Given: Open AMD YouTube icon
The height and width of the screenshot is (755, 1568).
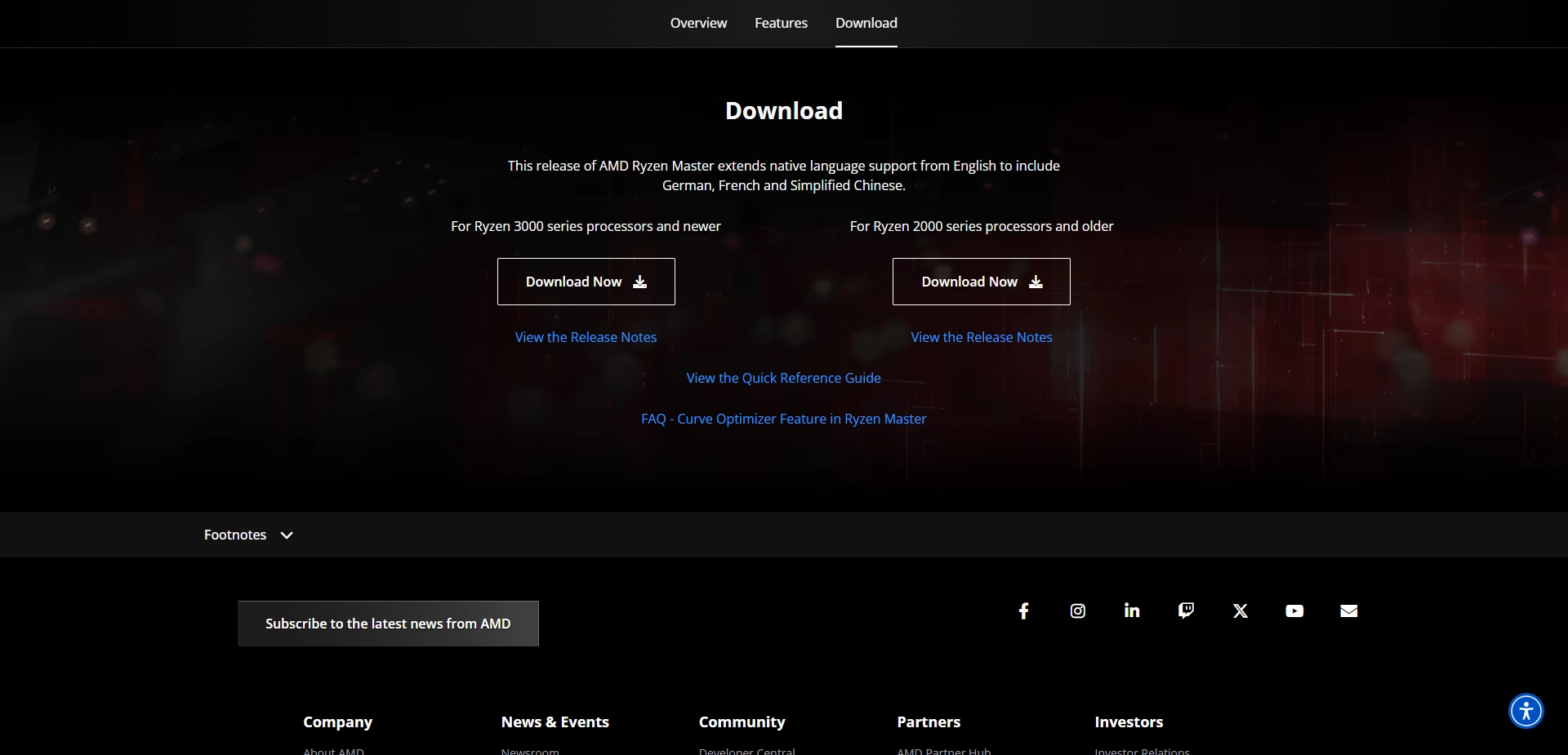Looking at the screenshot, I should 1294,611.
